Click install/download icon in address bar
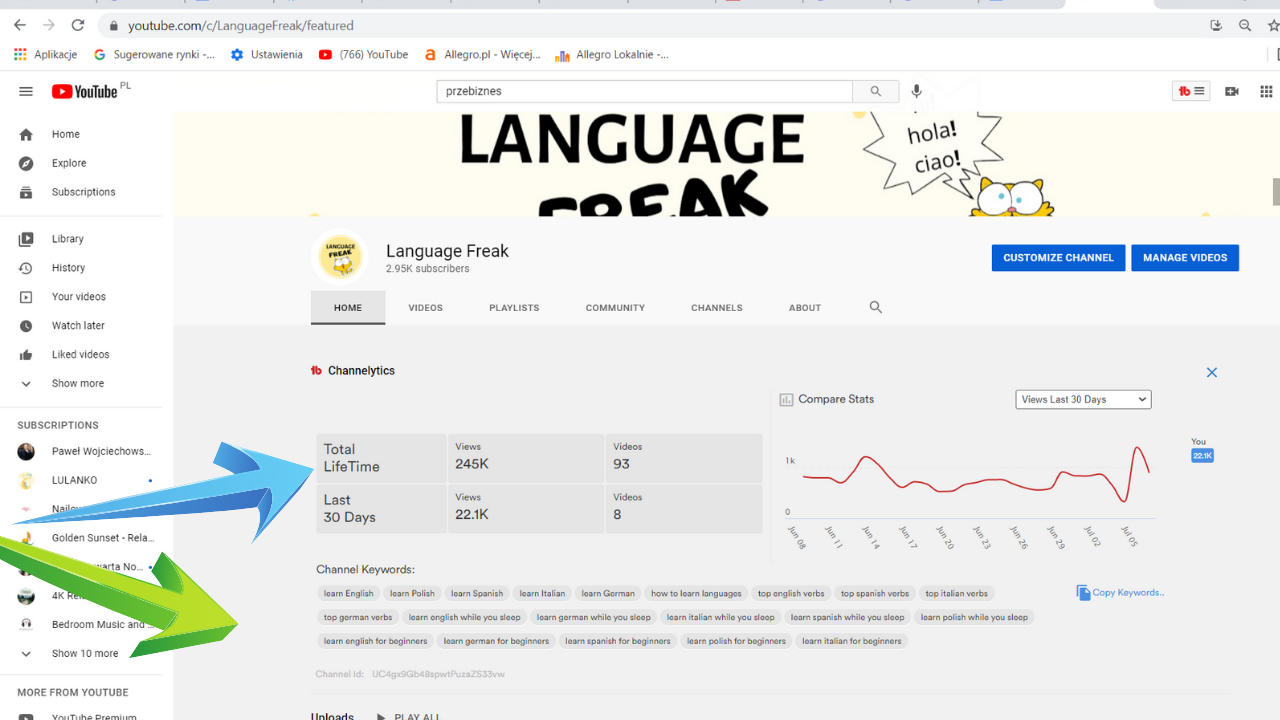The image size is (1280, 720). (x=1216, y=25)
